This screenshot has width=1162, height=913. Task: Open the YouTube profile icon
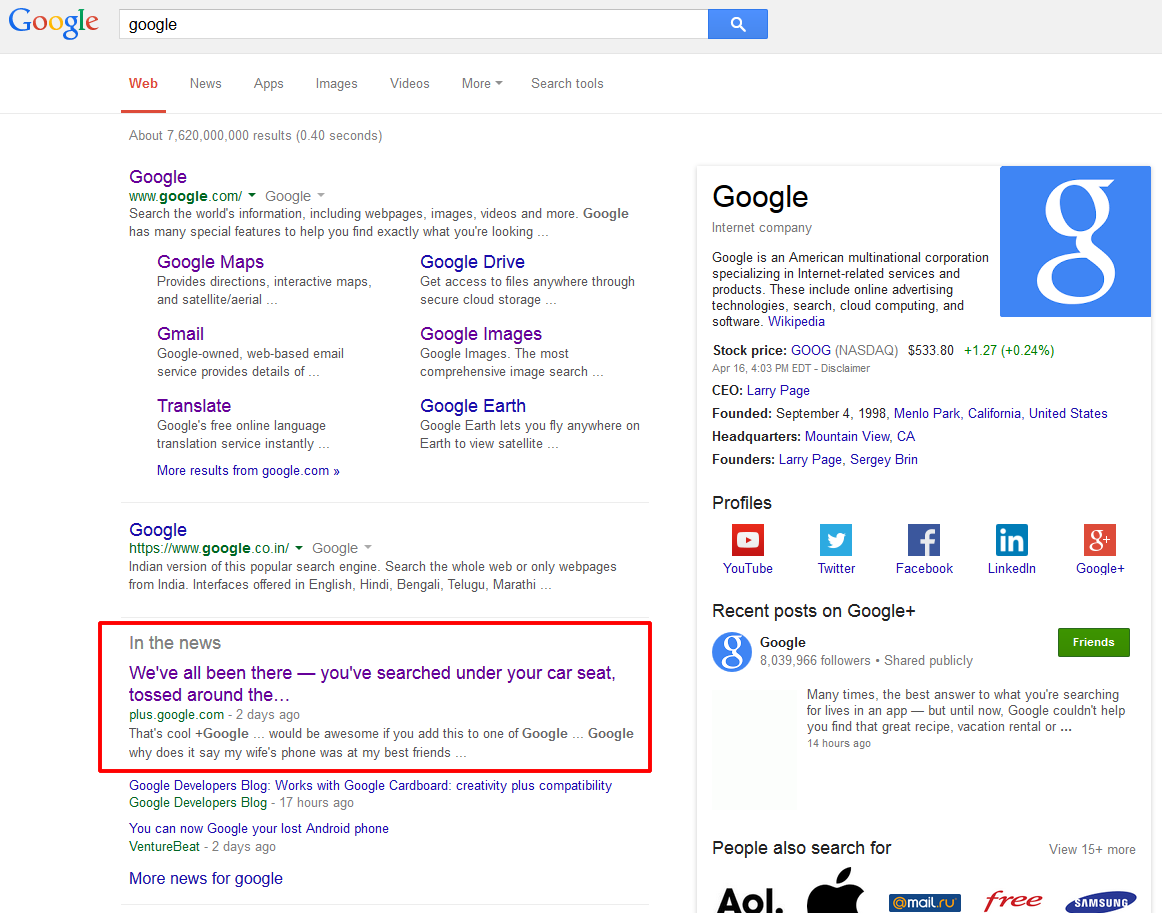point(747,540)
